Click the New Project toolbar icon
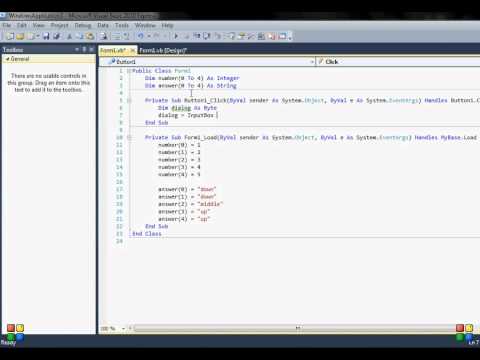Viewport: 480px width, 360px height. [x=10, y=36]
